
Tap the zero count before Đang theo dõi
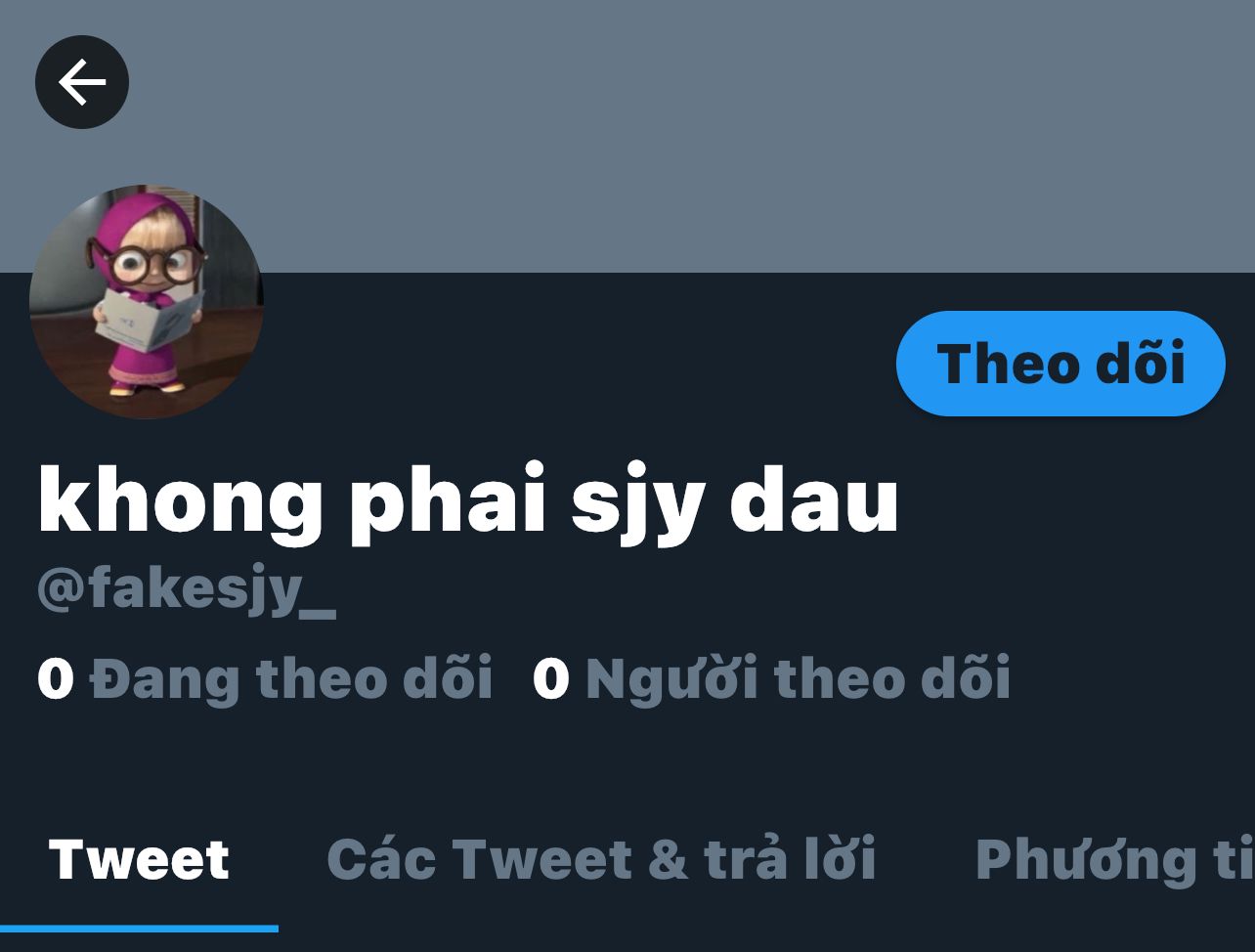tap(56, 679)
